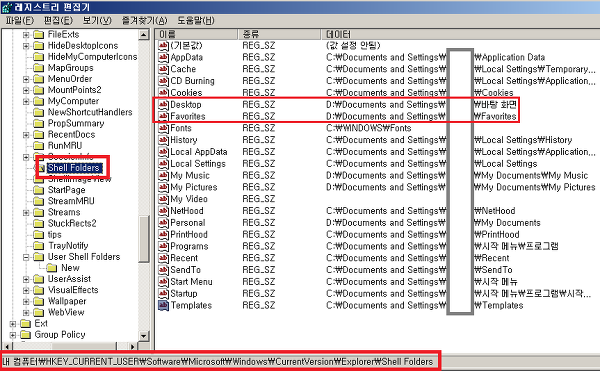Open the 편집(E) menu
The width and height of the screenshot is (600, 371).
point(58,20)
